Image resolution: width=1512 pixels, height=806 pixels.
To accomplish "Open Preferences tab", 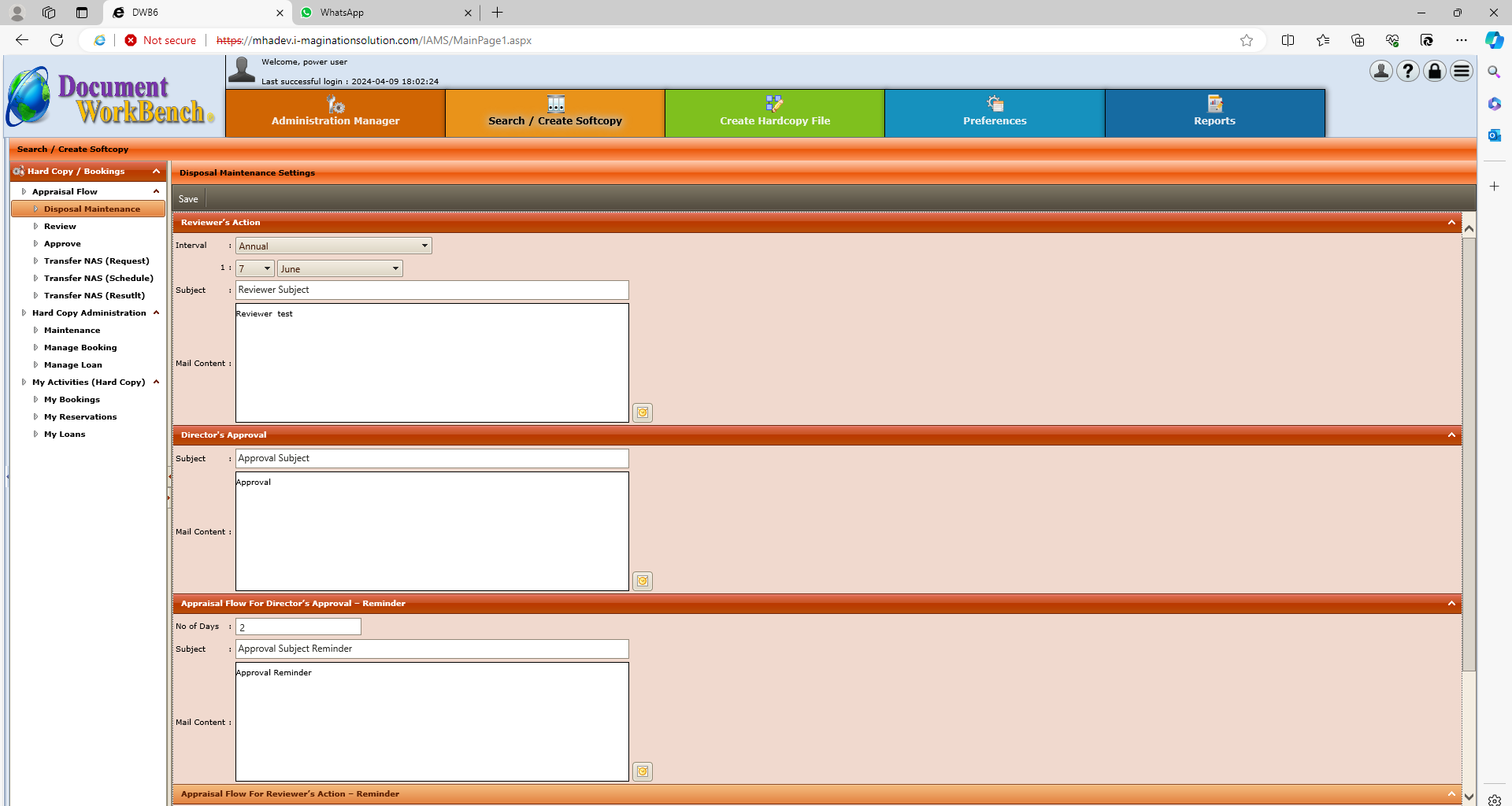I will tap(995, 113).
